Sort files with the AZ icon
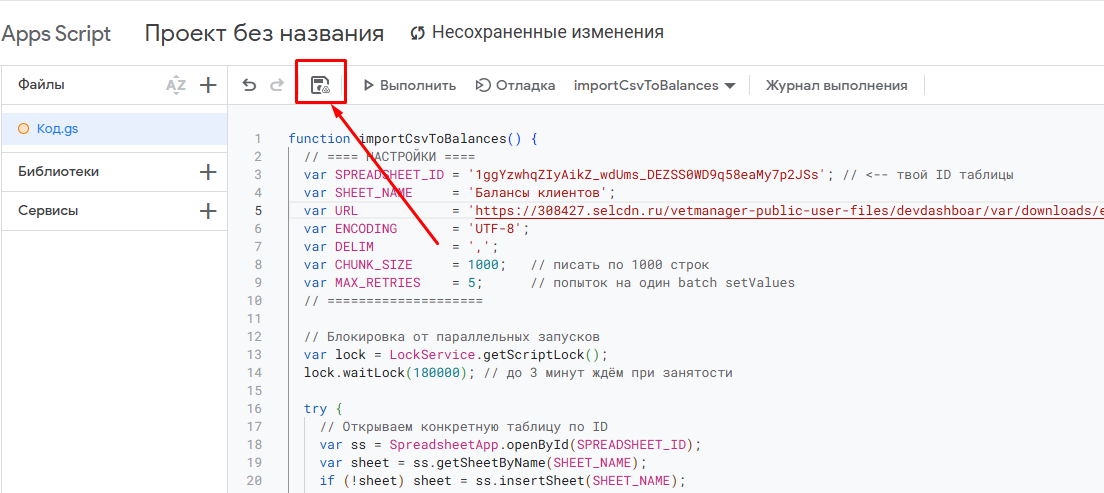Viewport: 1104px width, 493px height. (x=176, y=86)
